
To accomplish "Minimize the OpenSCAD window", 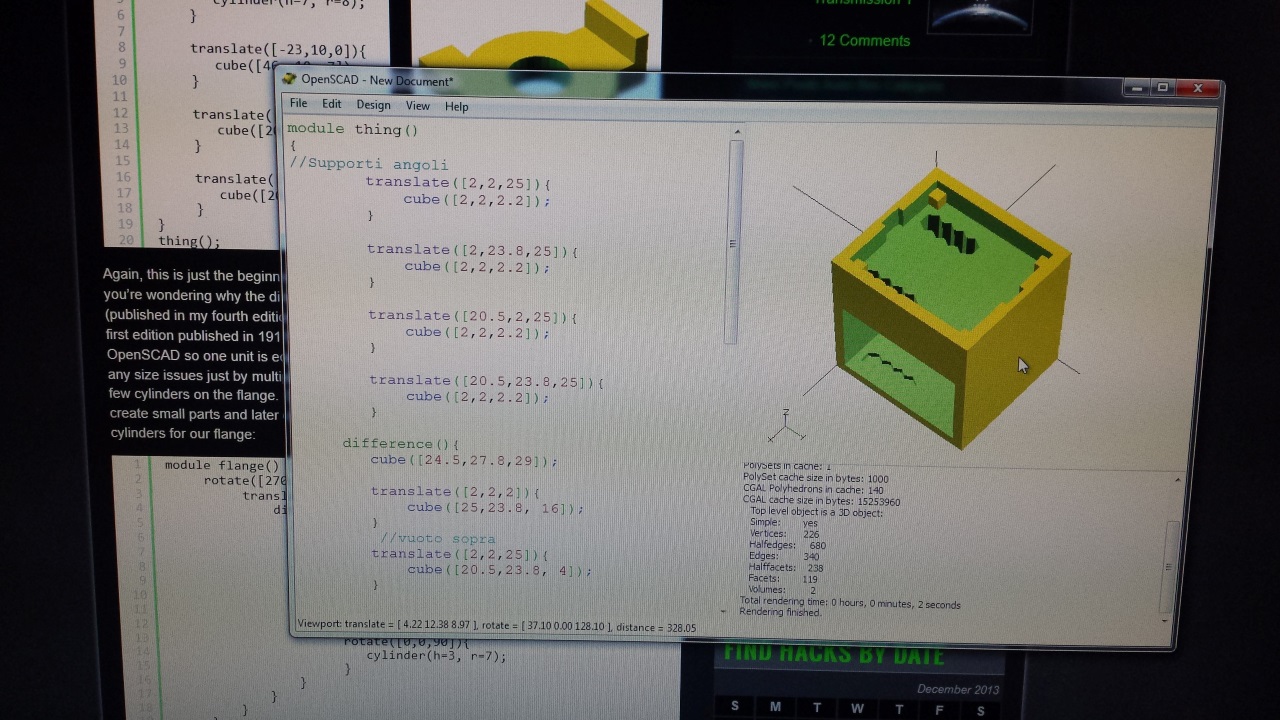I will (x=1137, y=89).
